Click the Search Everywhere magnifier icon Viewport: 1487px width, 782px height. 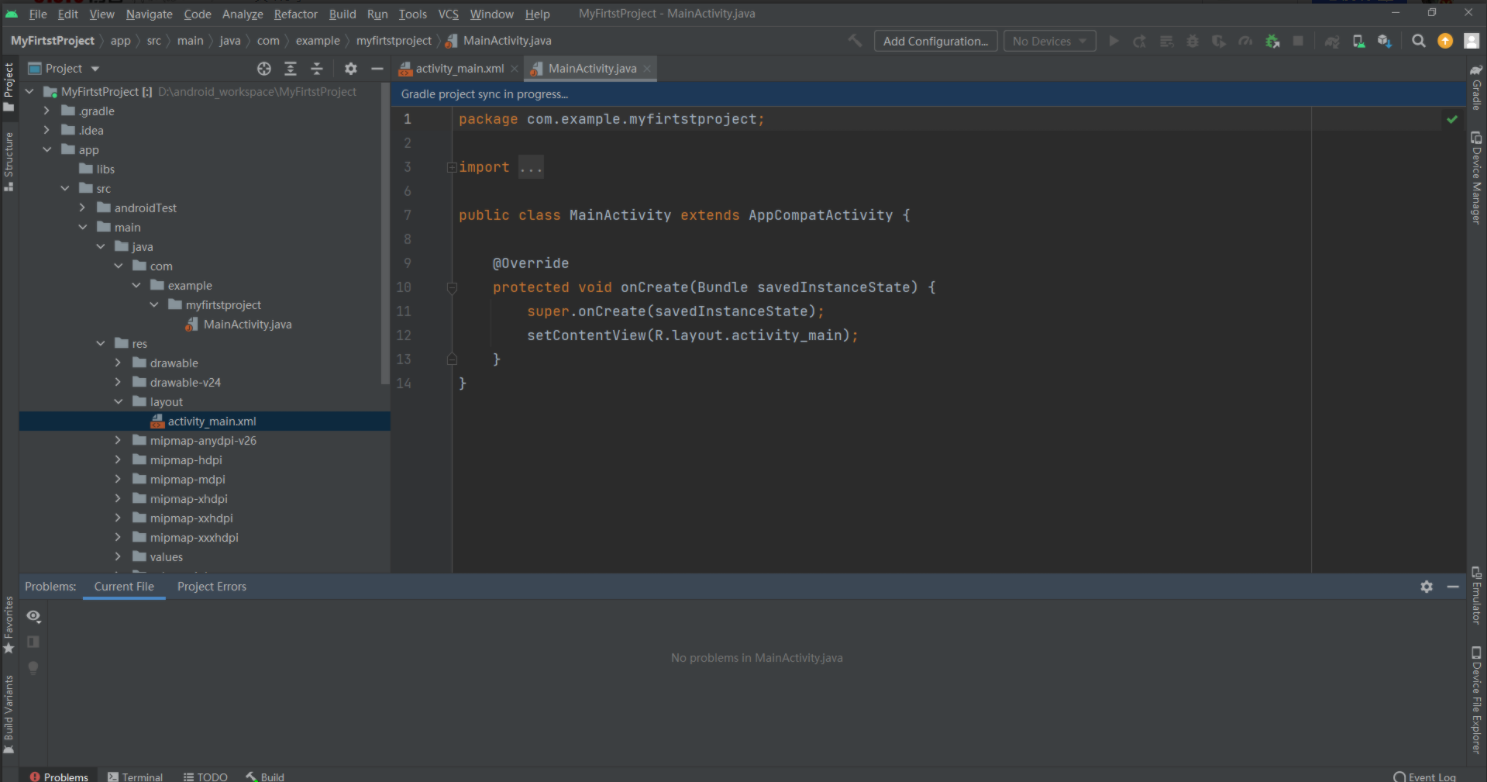(1418, 41)
